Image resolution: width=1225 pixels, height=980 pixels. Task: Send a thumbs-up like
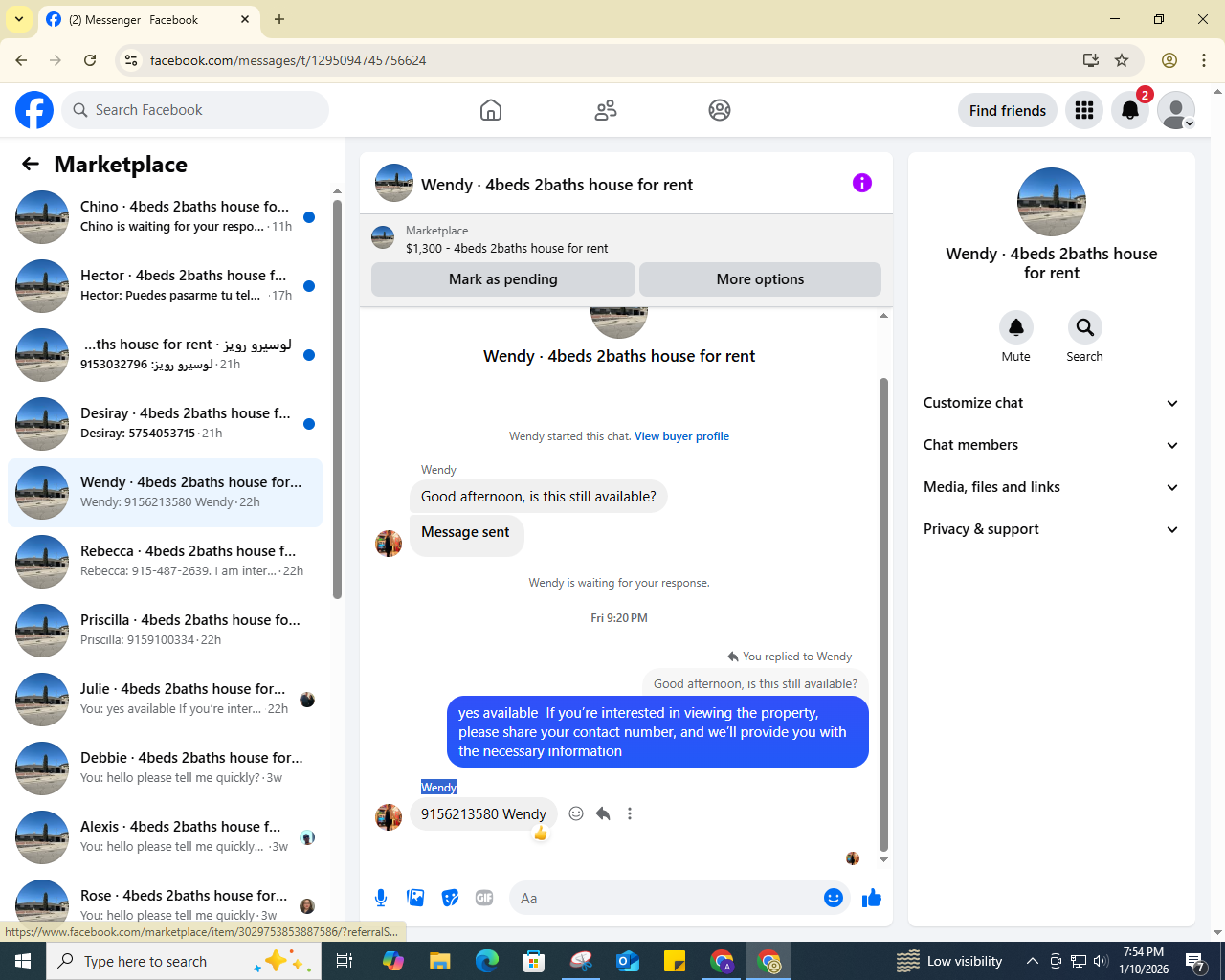tap(872, 898)
